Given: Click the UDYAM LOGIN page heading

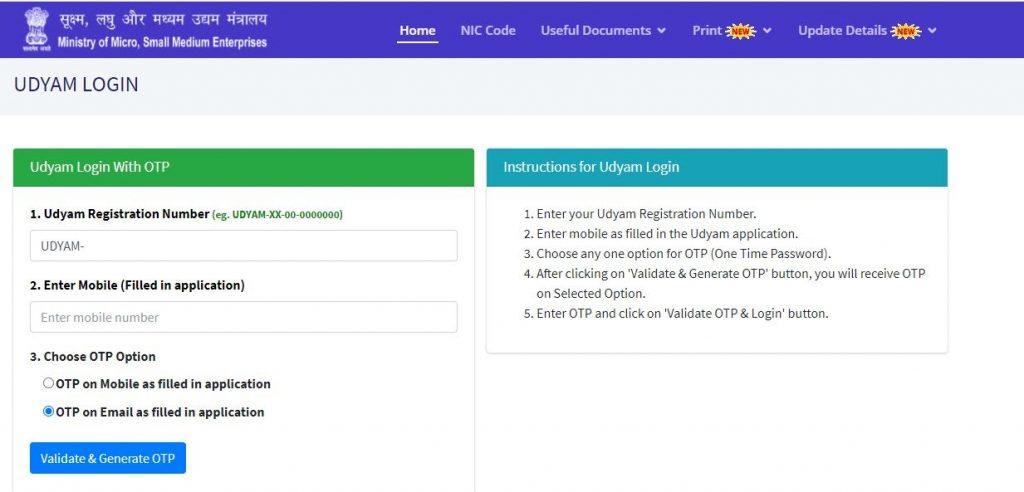Looking at the screenshot, I should pos(76,85).
